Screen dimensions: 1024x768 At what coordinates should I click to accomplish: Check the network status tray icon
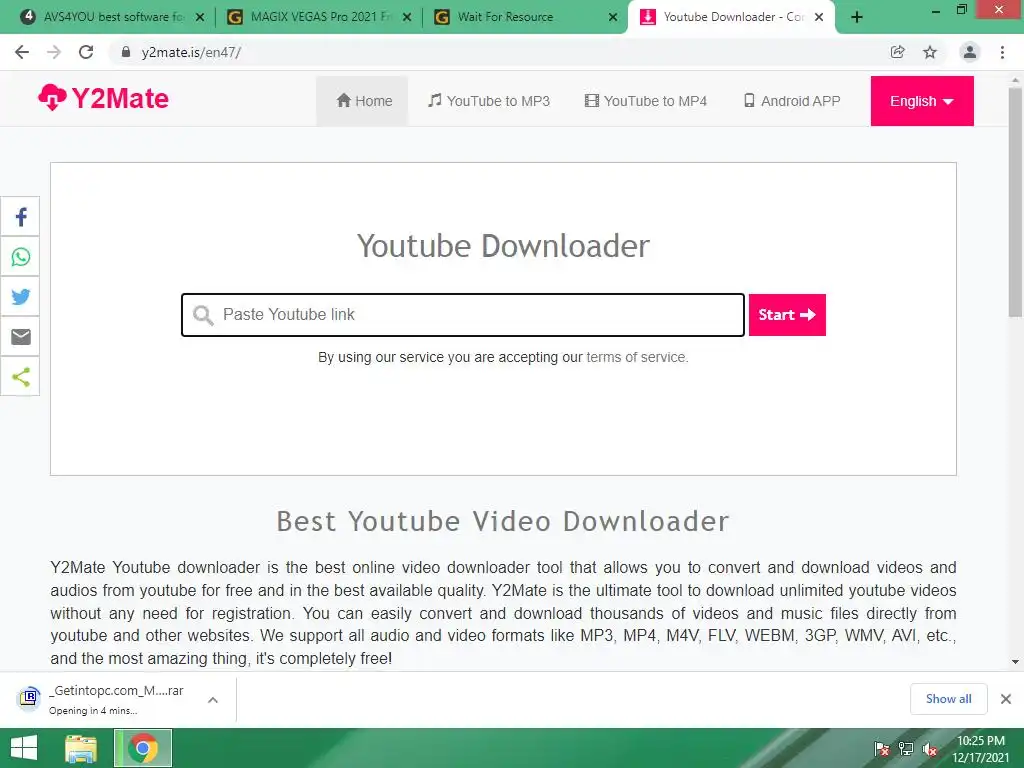coord(906,749)
